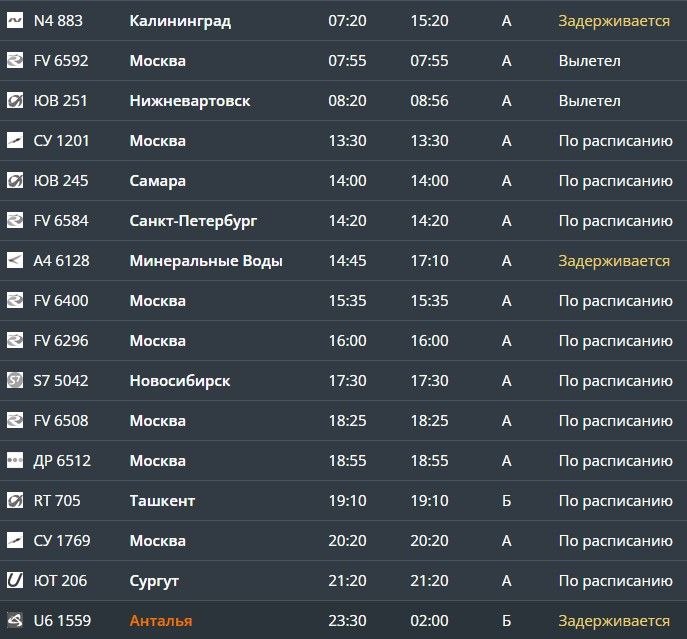Select the Калининград flight row
The image size is (687, 639).
click(x=344, y=21)
